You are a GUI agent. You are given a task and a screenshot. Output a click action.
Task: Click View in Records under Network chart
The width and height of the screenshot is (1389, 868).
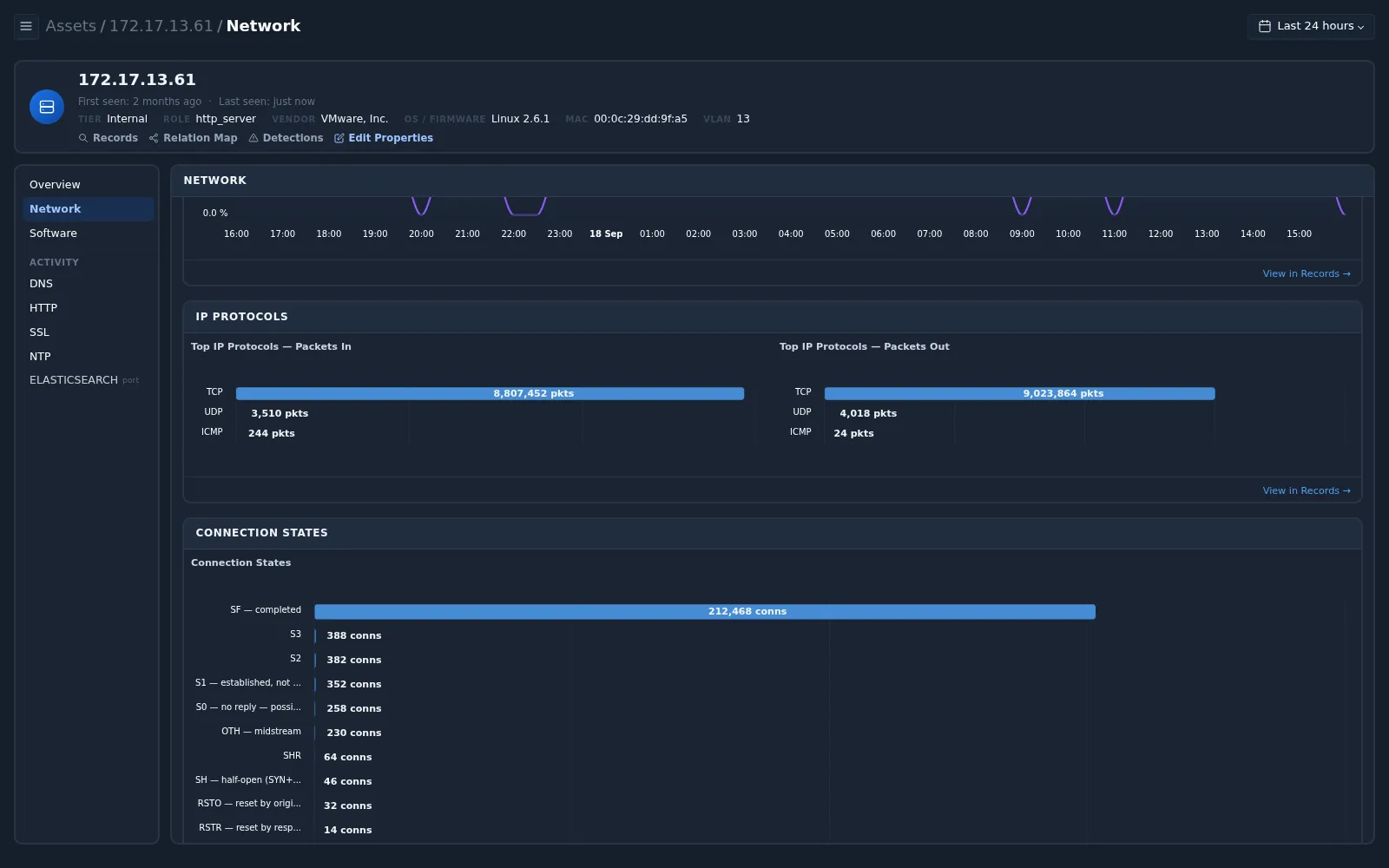tap(1307, 273)
